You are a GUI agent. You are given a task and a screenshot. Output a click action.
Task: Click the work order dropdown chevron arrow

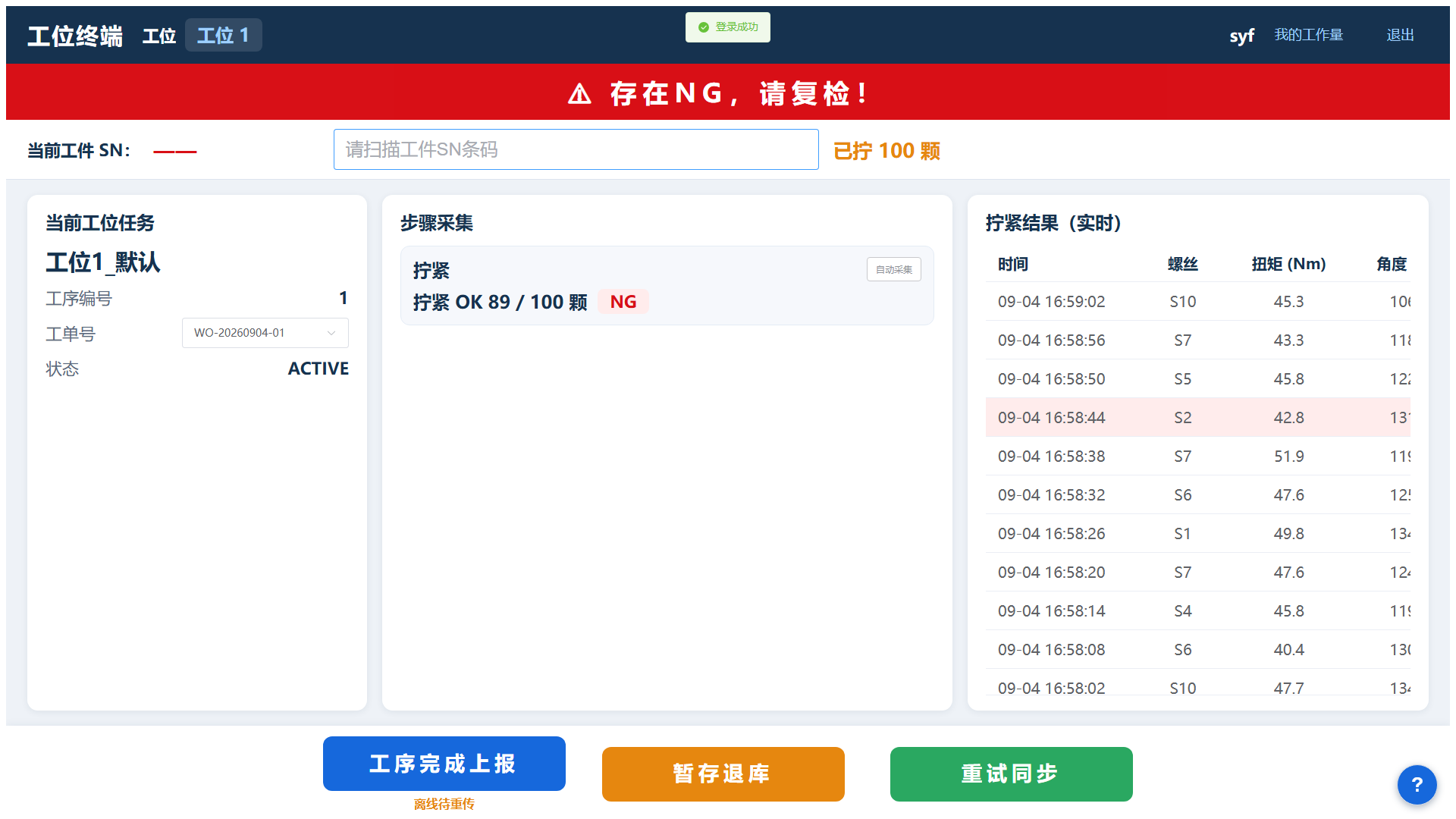[x=331, y=333]
